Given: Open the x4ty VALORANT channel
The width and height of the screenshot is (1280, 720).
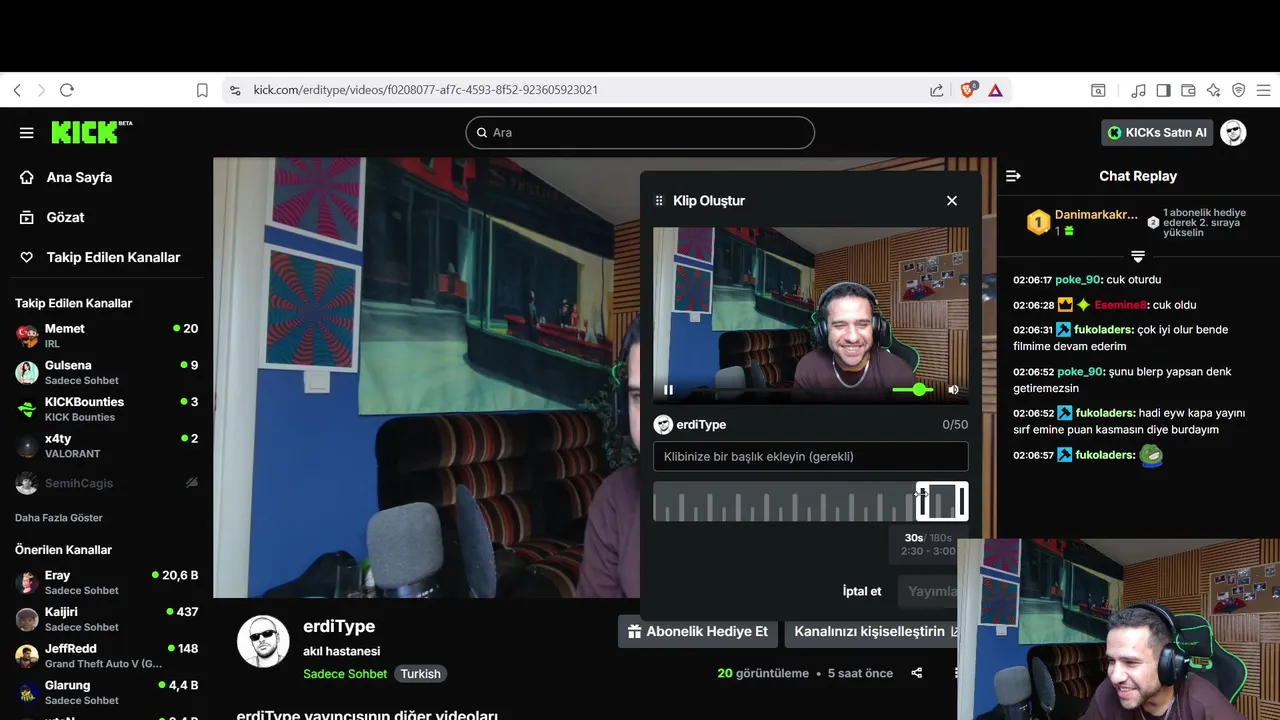Looking at the screenshot, I should [x=106, y=446].
